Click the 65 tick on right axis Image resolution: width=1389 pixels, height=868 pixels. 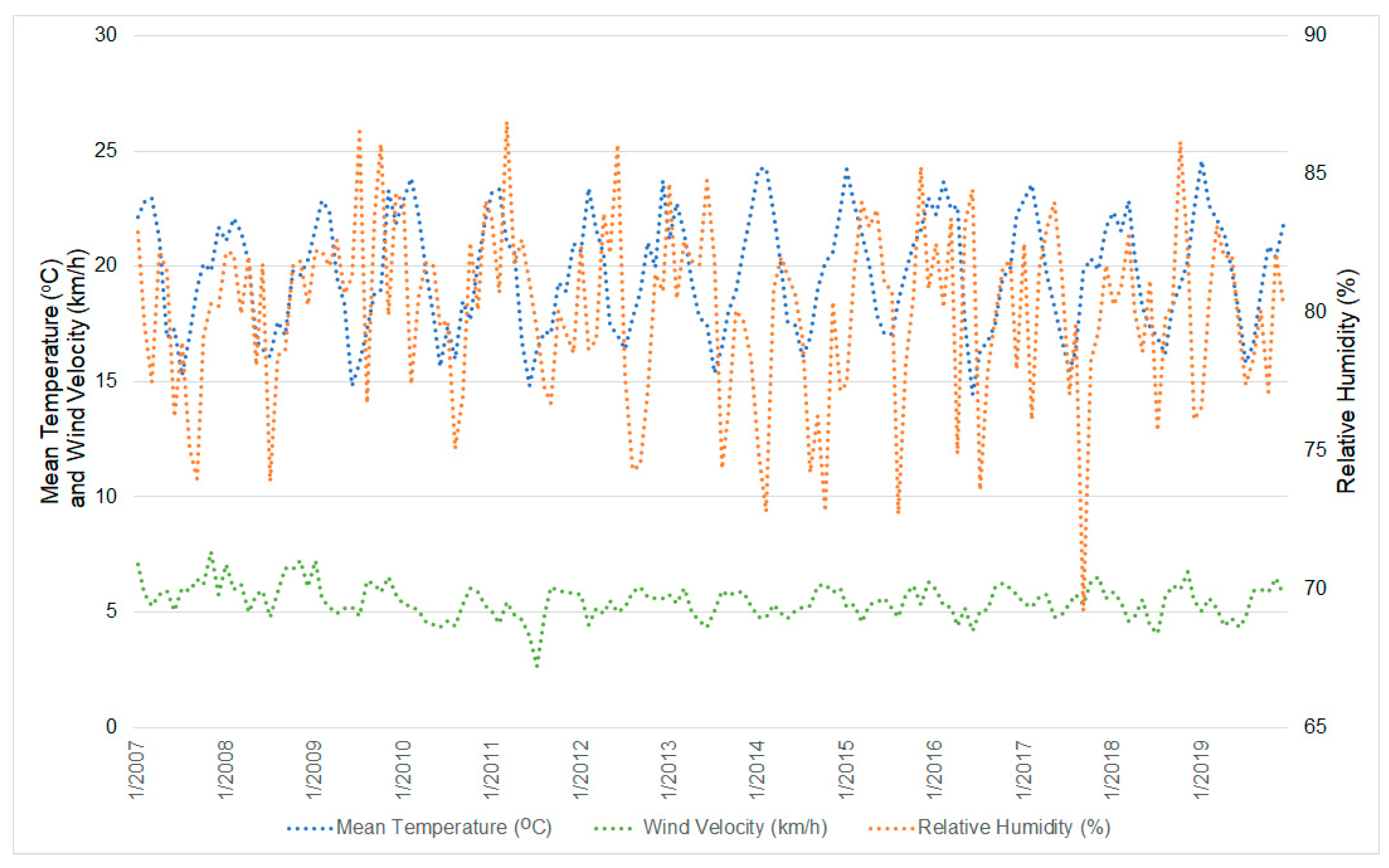pyautogui.click(x=1315, y=727)
